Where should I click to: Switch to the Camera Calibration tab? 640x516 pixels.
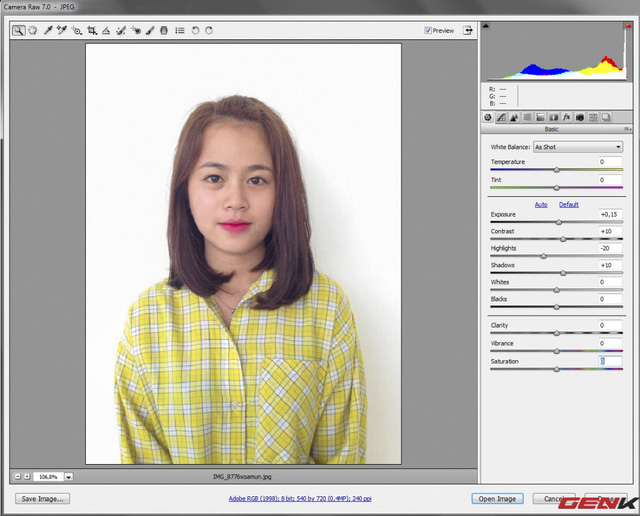coord(580,118)
